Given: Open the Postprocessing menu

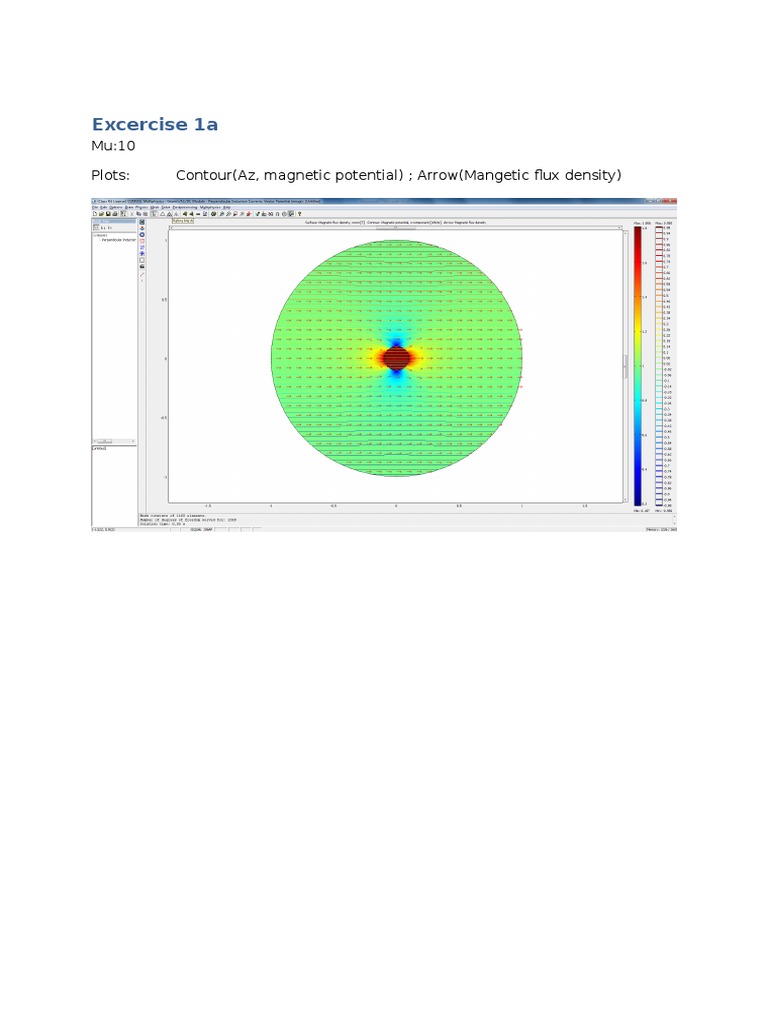Looking at the screenshot, I should pos(185,208).
